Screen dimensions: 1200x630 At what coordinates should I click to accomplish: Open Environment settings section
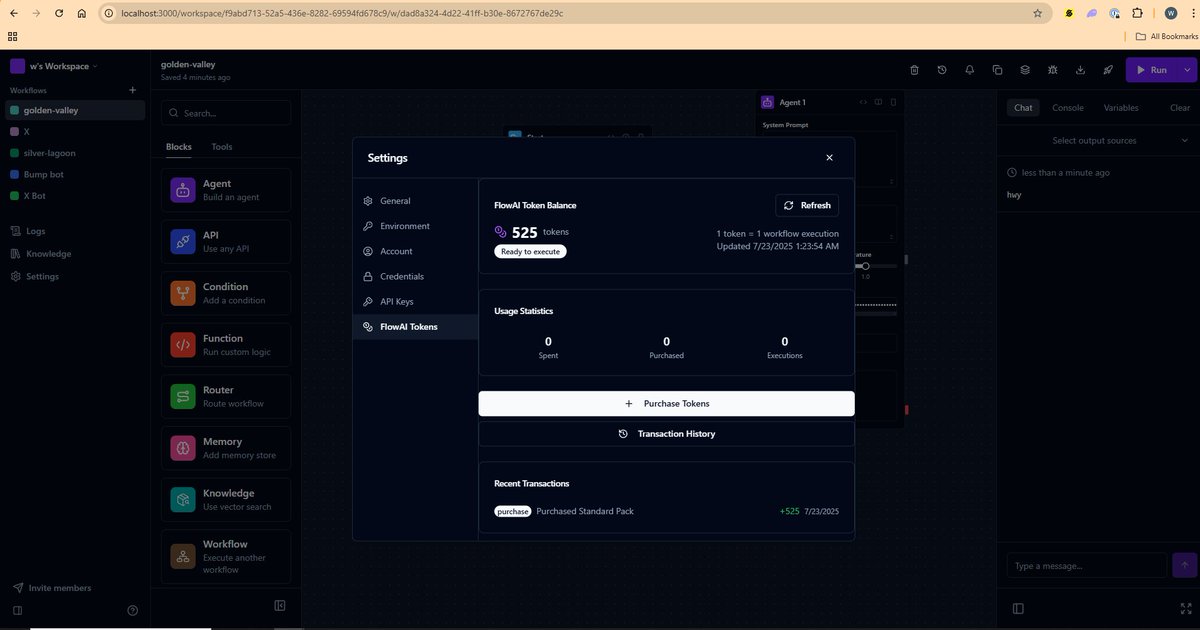tap(415, 226)
